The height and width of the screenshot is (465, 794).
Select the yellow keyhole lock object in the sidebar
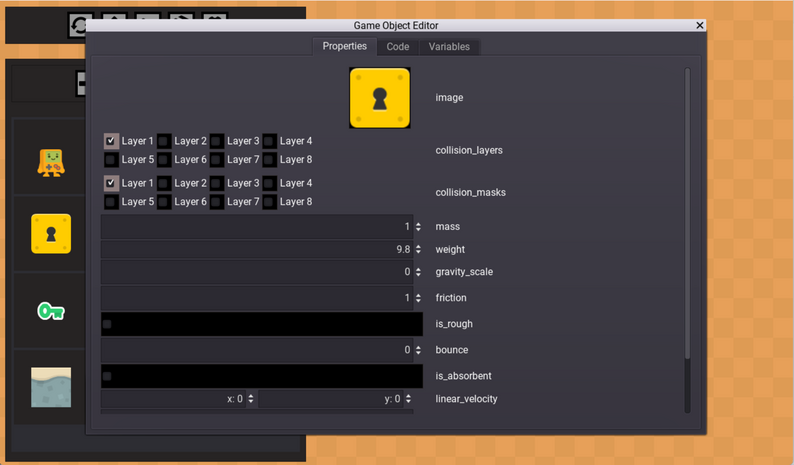pos(51,234)
